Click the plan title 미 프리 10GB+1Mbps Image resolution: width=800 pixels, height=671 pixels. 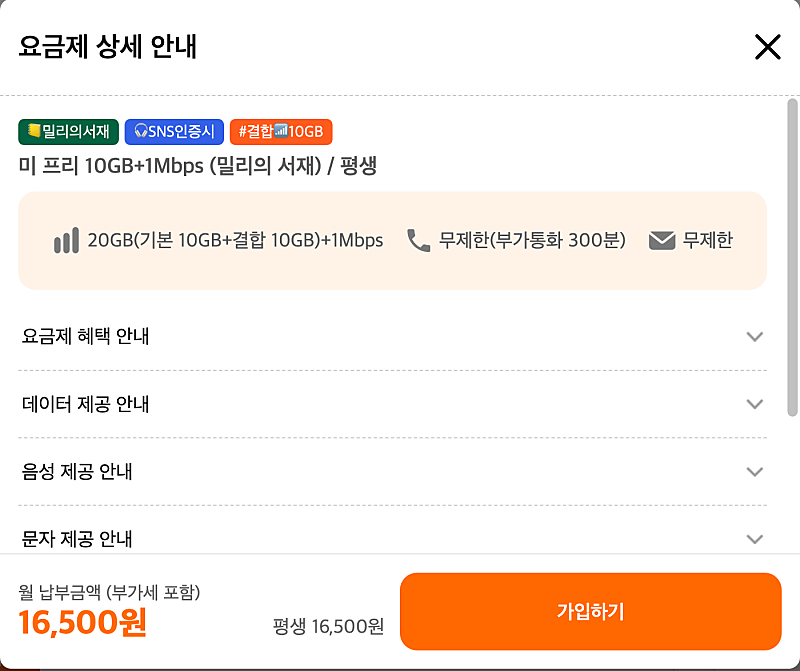tap(197, 166)
